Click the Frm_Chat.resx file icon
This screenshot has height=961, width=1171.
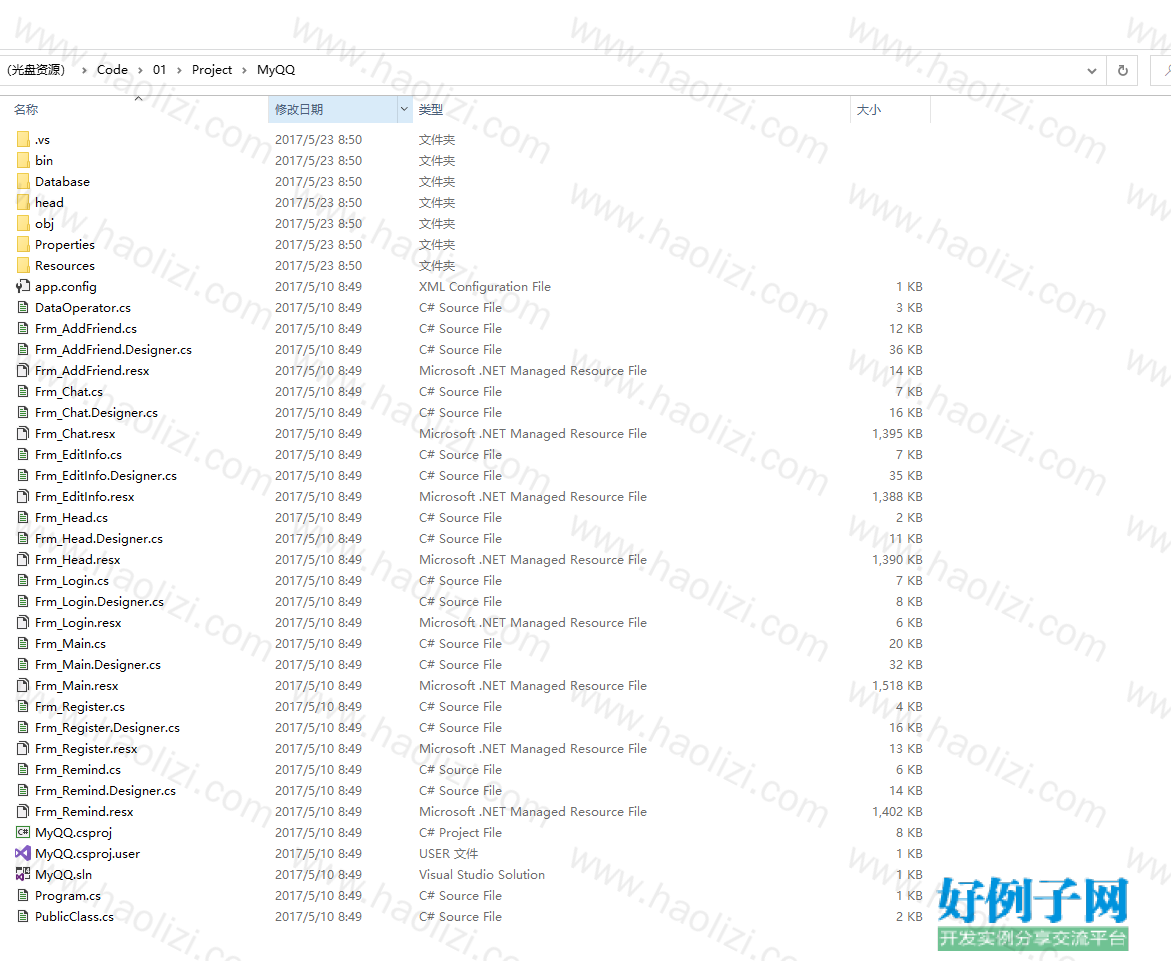coord(23,433)
